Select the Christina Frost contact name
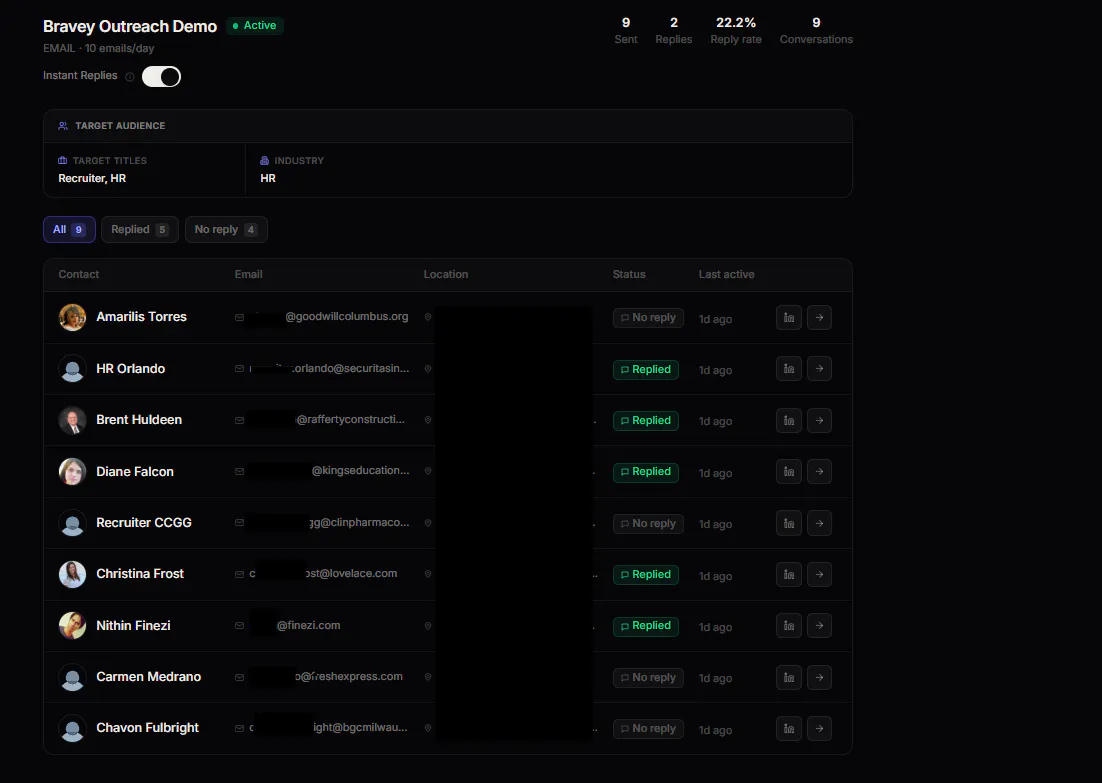 point(140,574)
